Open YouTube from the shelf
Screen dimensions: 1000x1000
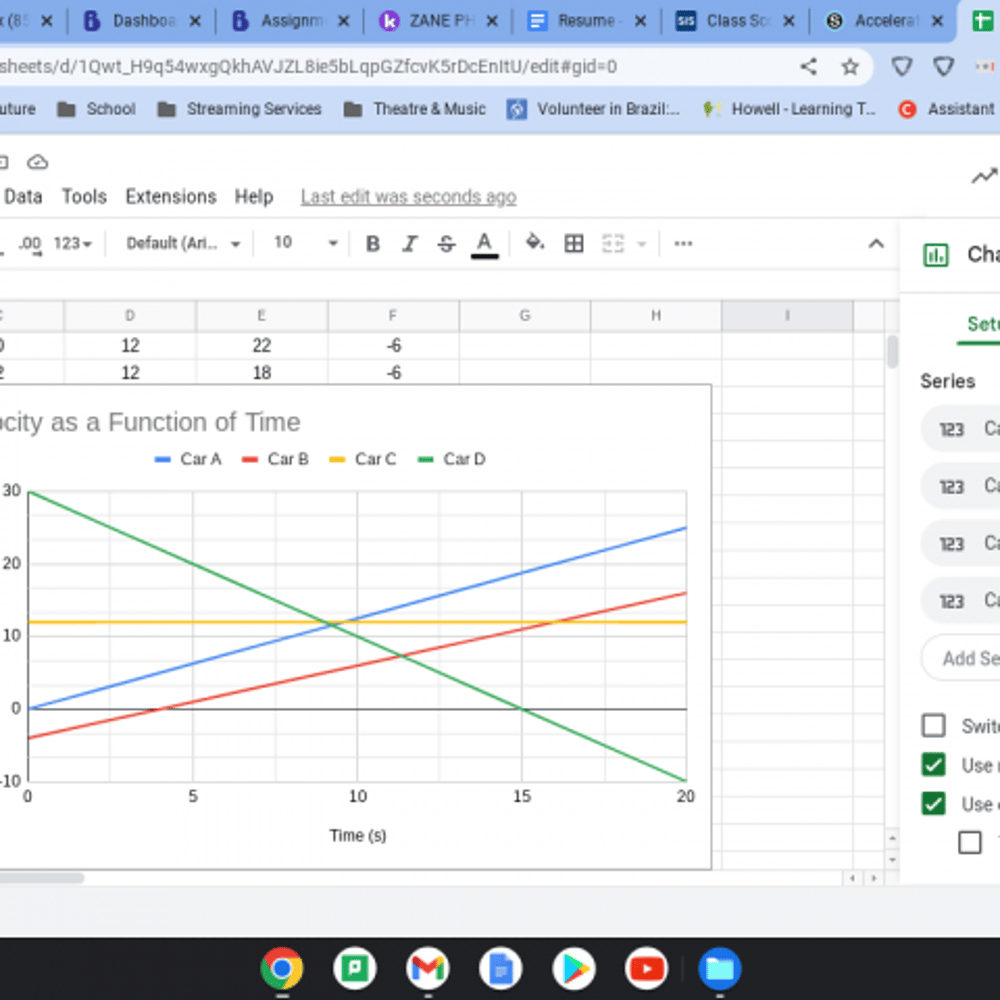coord(646,969)
